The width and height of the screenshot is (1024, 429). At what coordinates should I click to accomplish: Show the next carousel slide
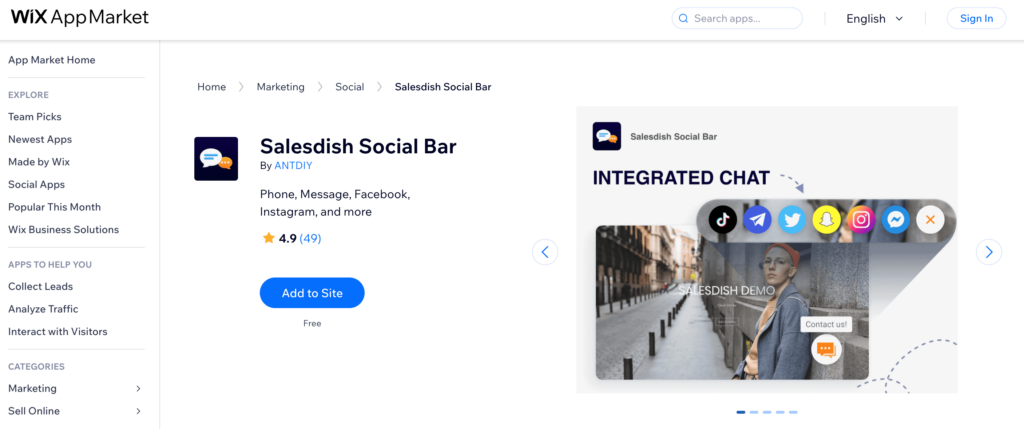point(989,251)
